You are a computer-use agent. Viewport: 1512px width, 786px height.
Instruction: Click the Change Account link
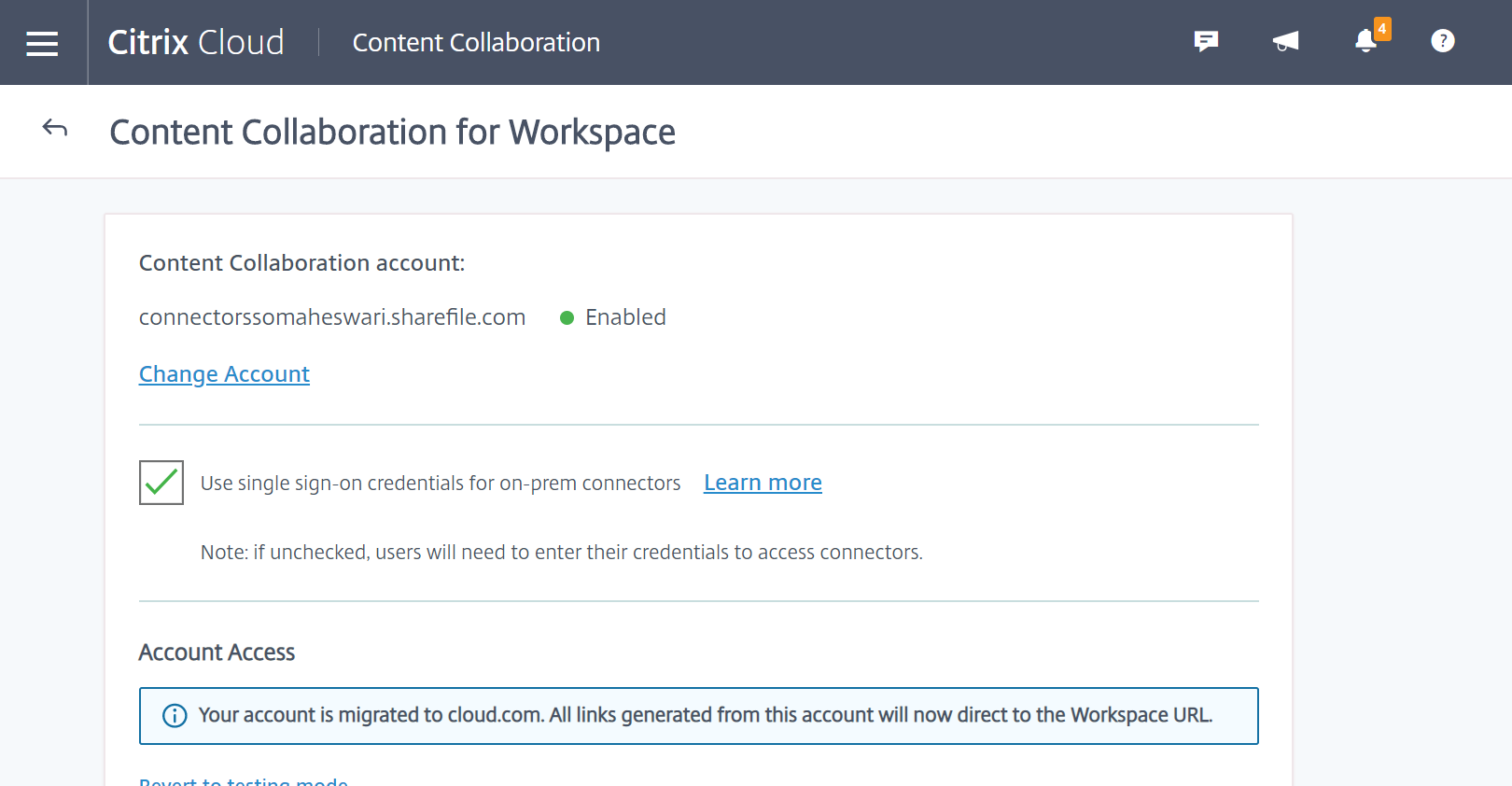point(224,374)
